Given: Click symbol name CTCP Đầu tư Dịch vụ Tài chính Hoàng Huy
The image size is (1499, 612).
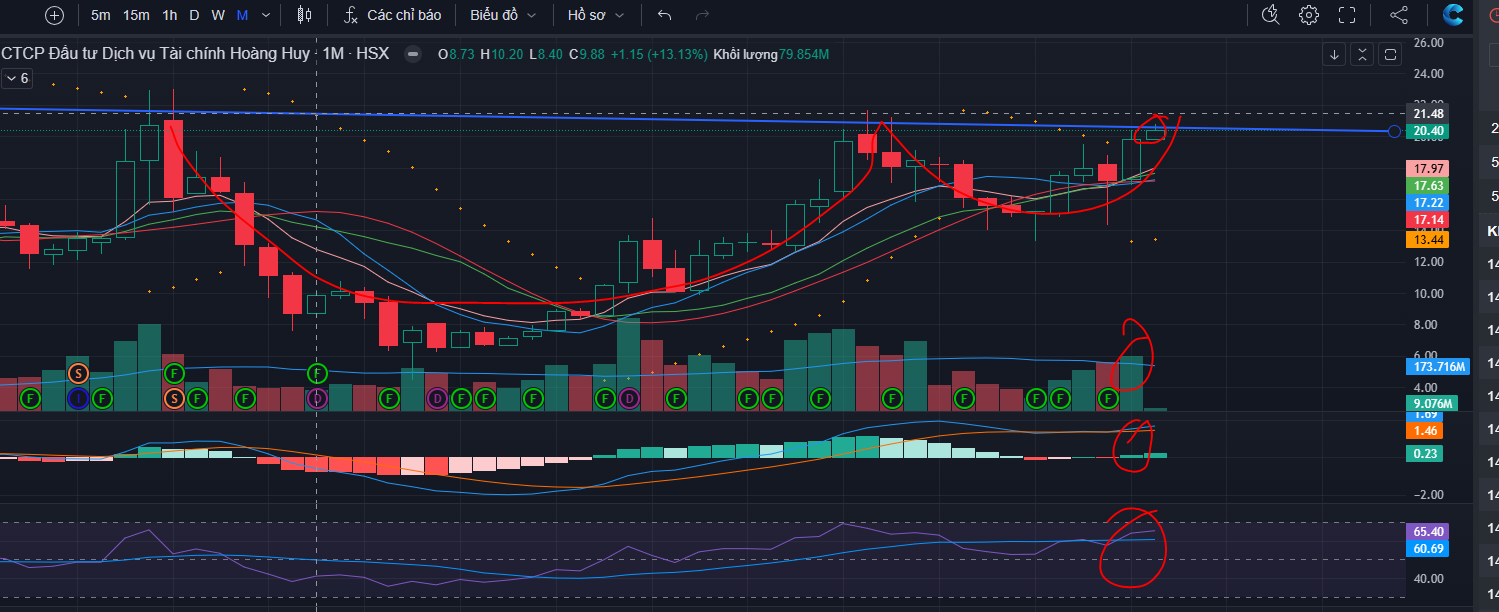Looking at the screenshot, I should click(x=155, y=54).
